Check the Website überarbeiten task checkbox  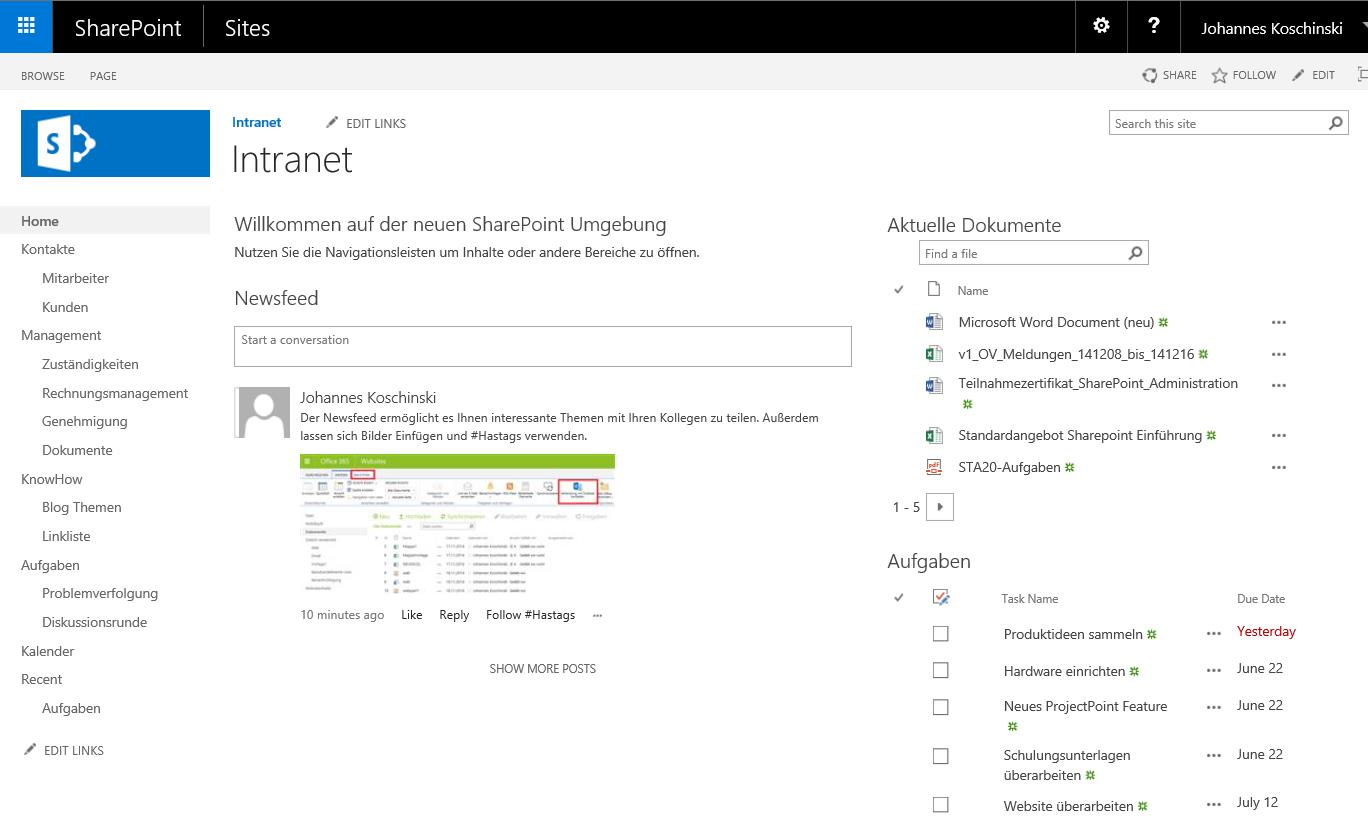click(x=940, y=804)
